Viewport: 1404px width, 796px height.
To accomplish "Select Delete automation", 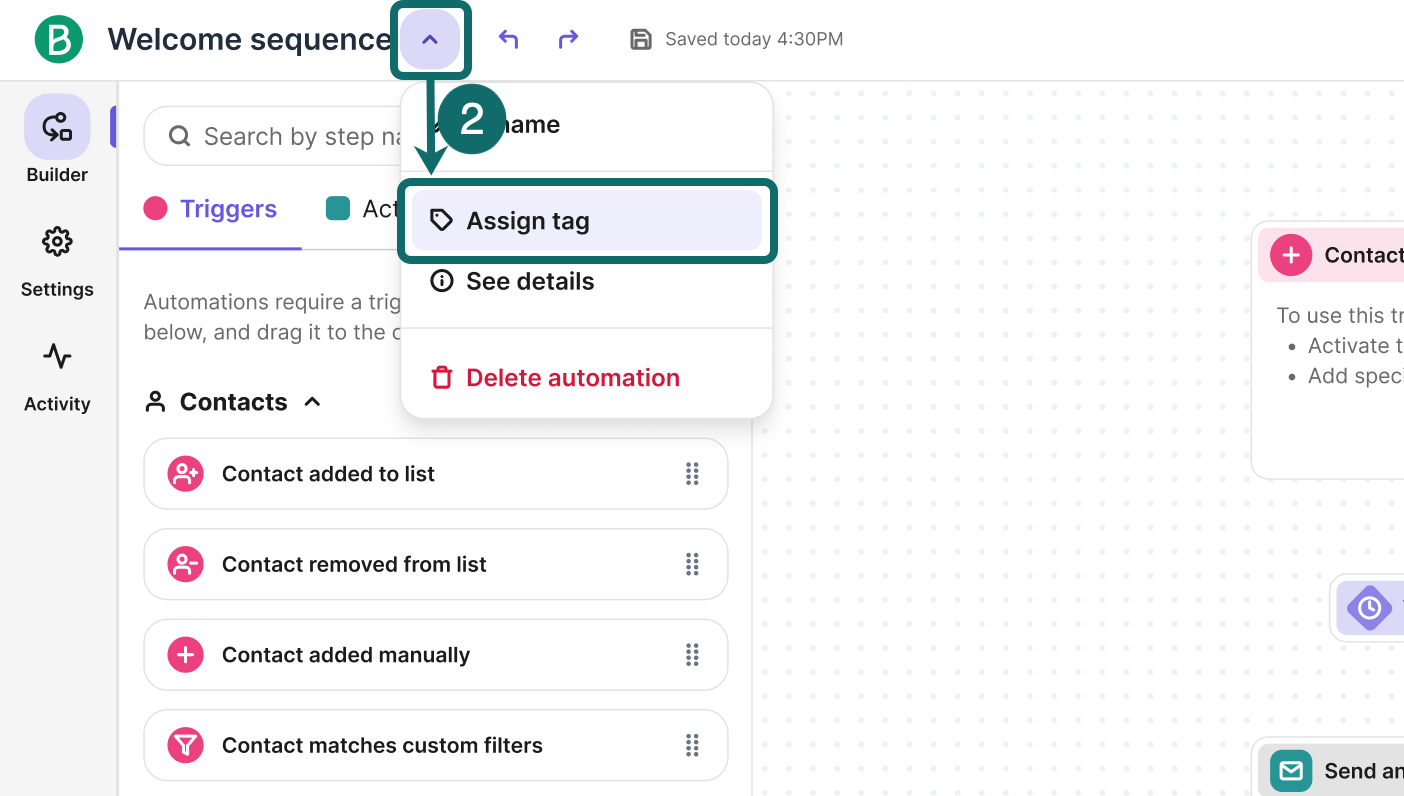I will click(x=573, y=378).
